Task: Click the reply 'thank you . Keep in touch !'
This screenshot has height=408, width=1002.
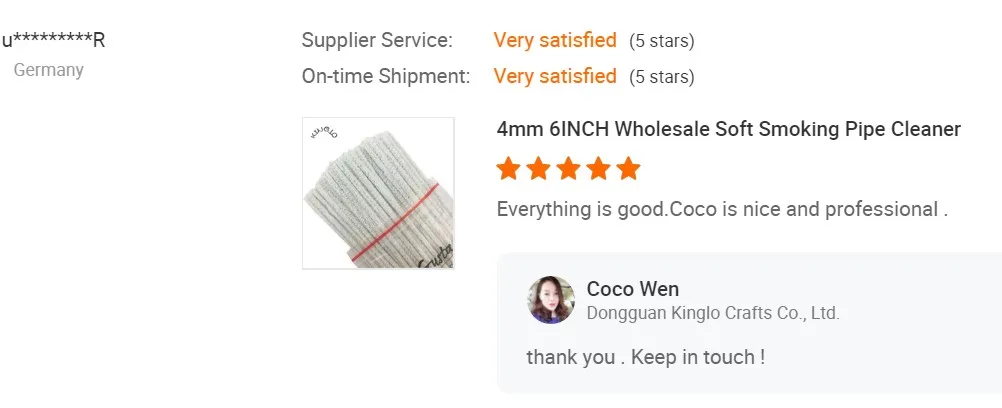Action: 645,357
